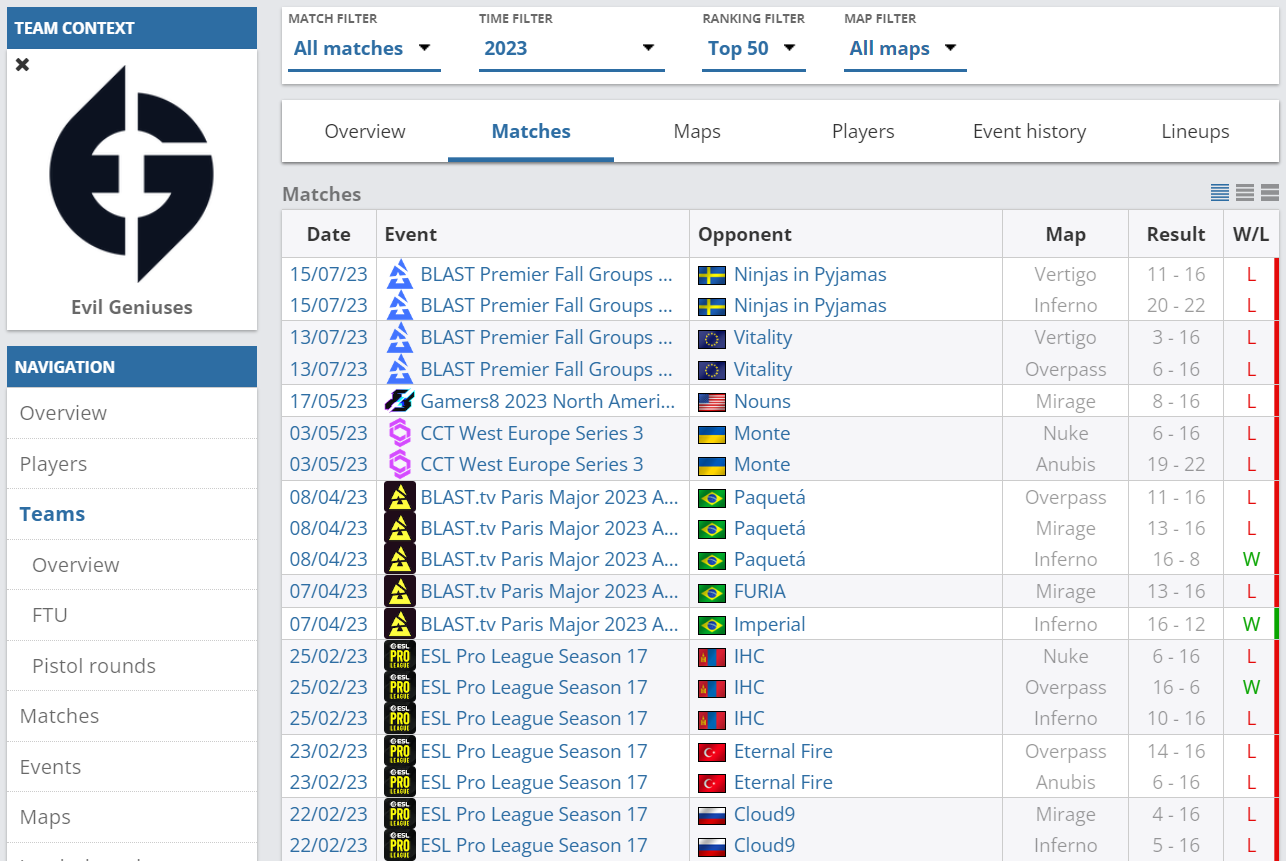Click the Gamers8 event logo
The height and width of the screenshot is (861, 1286).
(400, 401)
